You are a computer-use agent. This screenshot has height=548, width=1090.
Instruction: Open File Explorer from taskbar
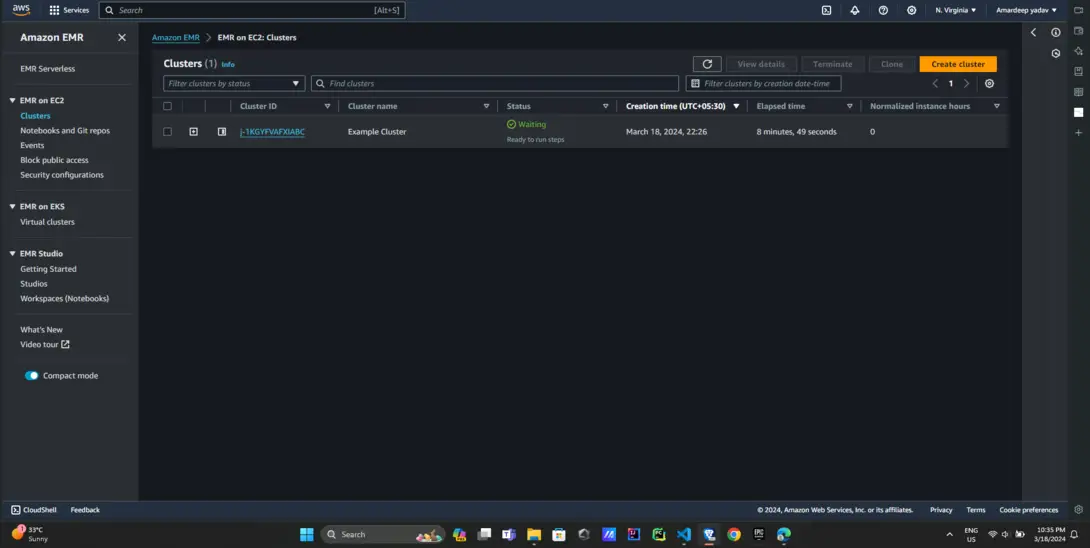click(534, 534)
